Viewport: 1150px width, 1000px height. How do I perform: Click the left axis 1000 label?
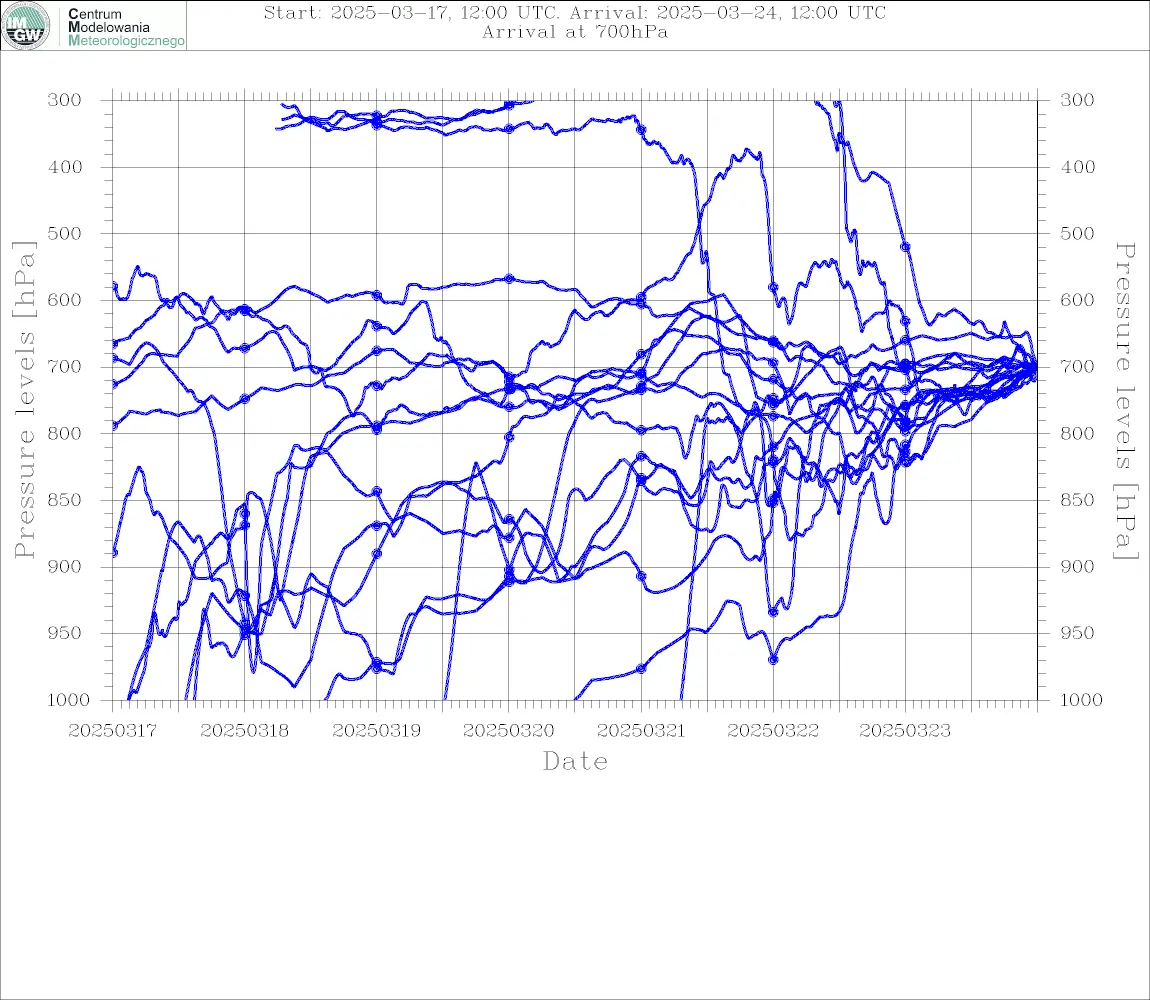(x=68, y=700)
